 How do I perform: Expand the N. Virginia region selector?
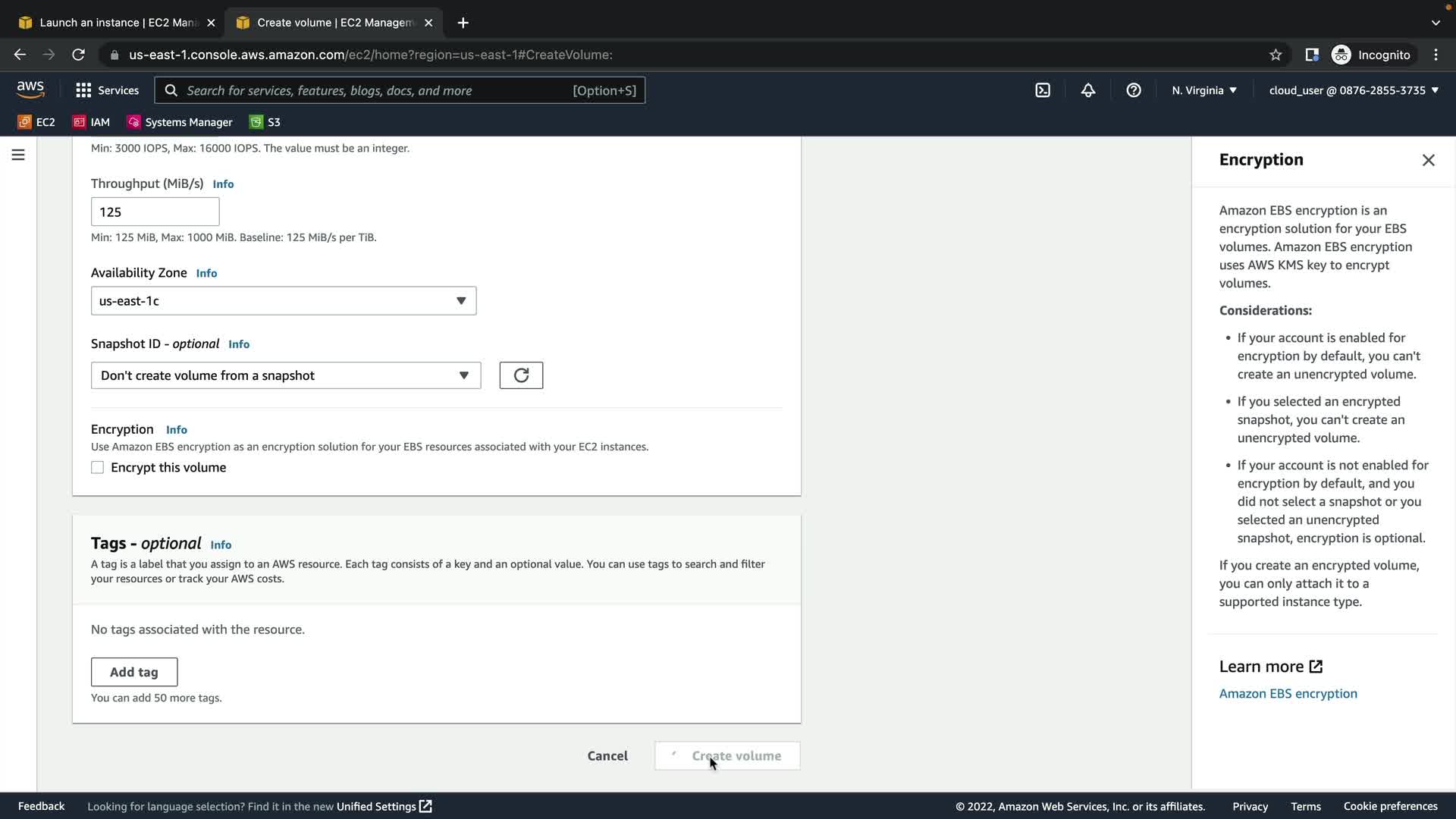pos(1203,90)
